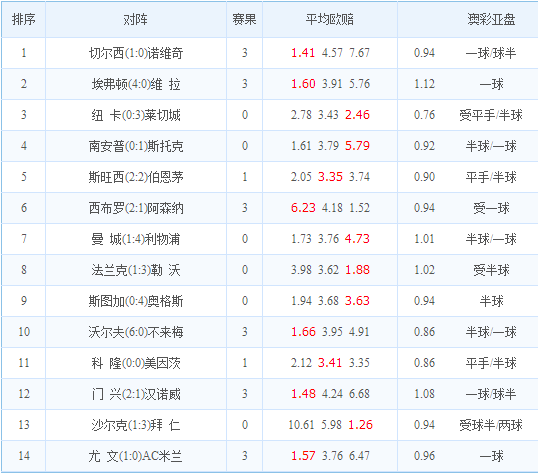538x473 pixels.
Task: Click red odds value 4.73
Action: (x=358, y=239)
